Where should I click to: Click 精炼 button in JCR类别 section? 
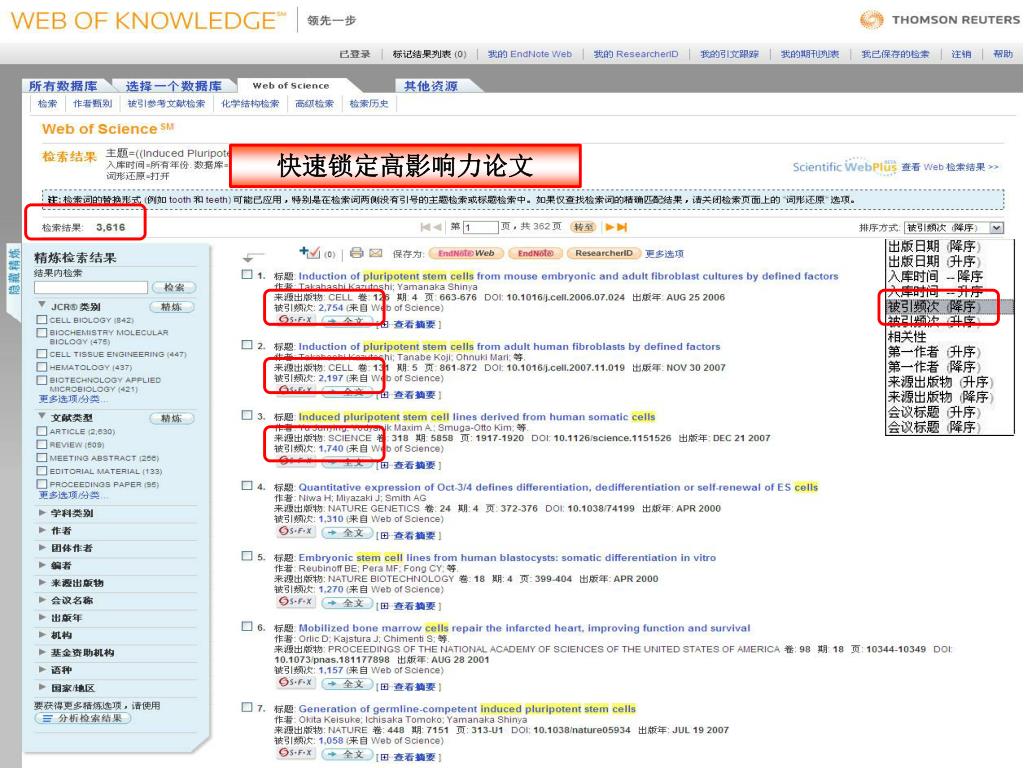tap(172, 306)
